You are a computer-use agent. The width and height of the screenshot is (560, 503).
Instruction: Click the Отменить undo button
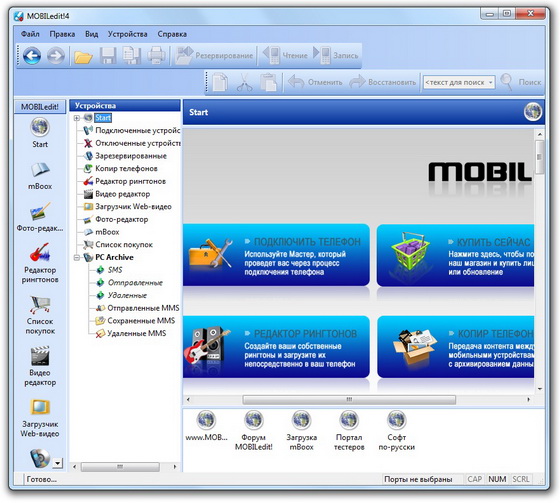(315, 82)
